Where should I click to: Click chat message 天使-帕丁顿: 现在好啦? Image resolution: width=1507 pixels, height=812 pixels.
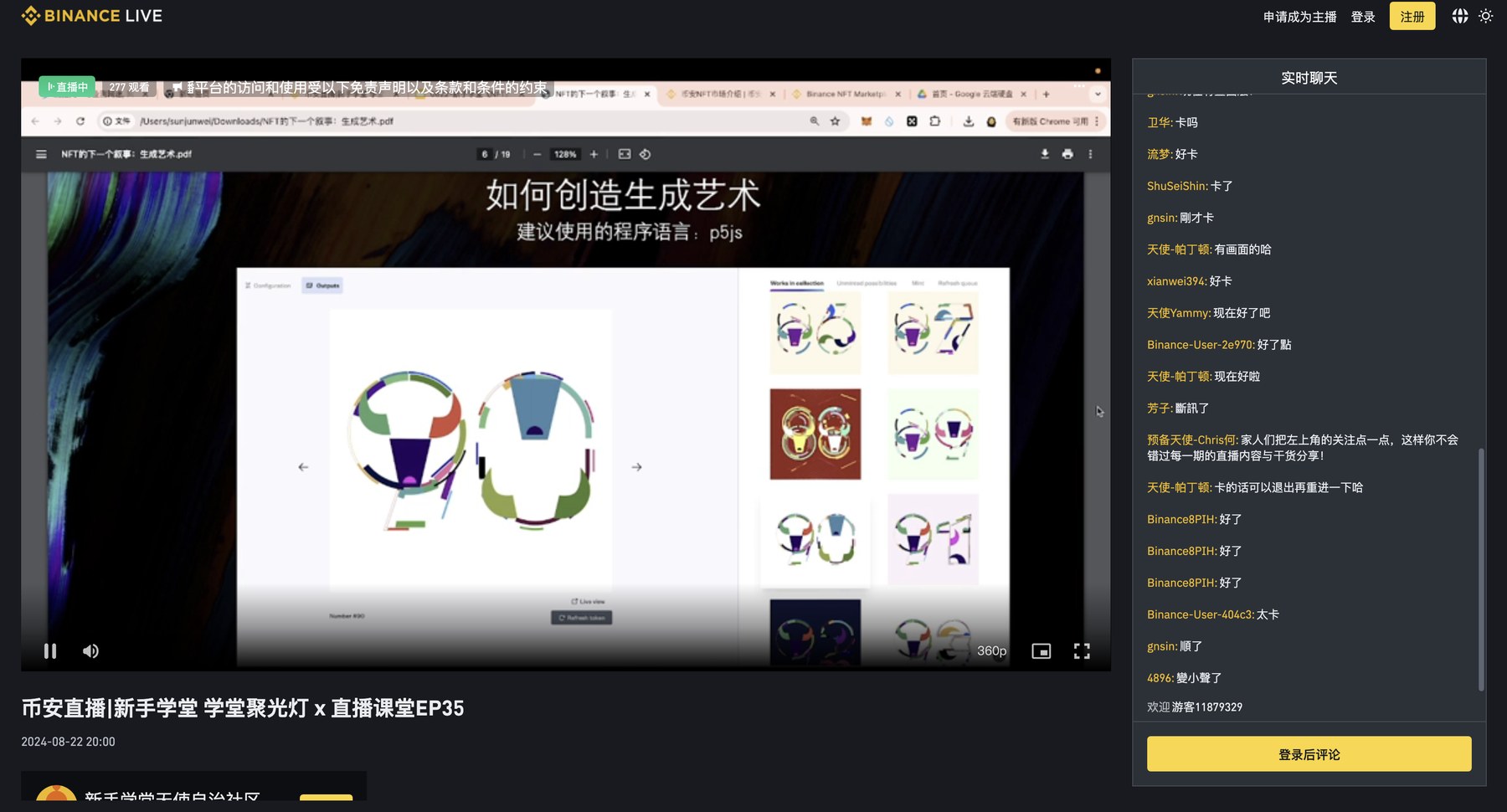1203,377
